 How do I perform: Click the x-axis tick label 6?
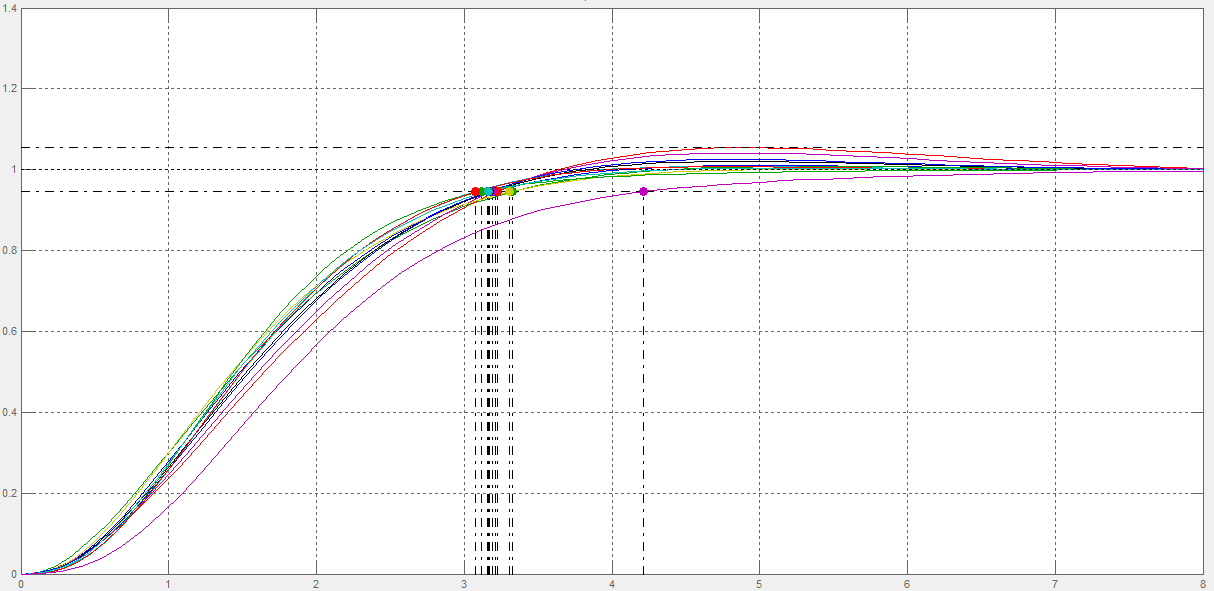pyautogui.click(x=907, y=584)
